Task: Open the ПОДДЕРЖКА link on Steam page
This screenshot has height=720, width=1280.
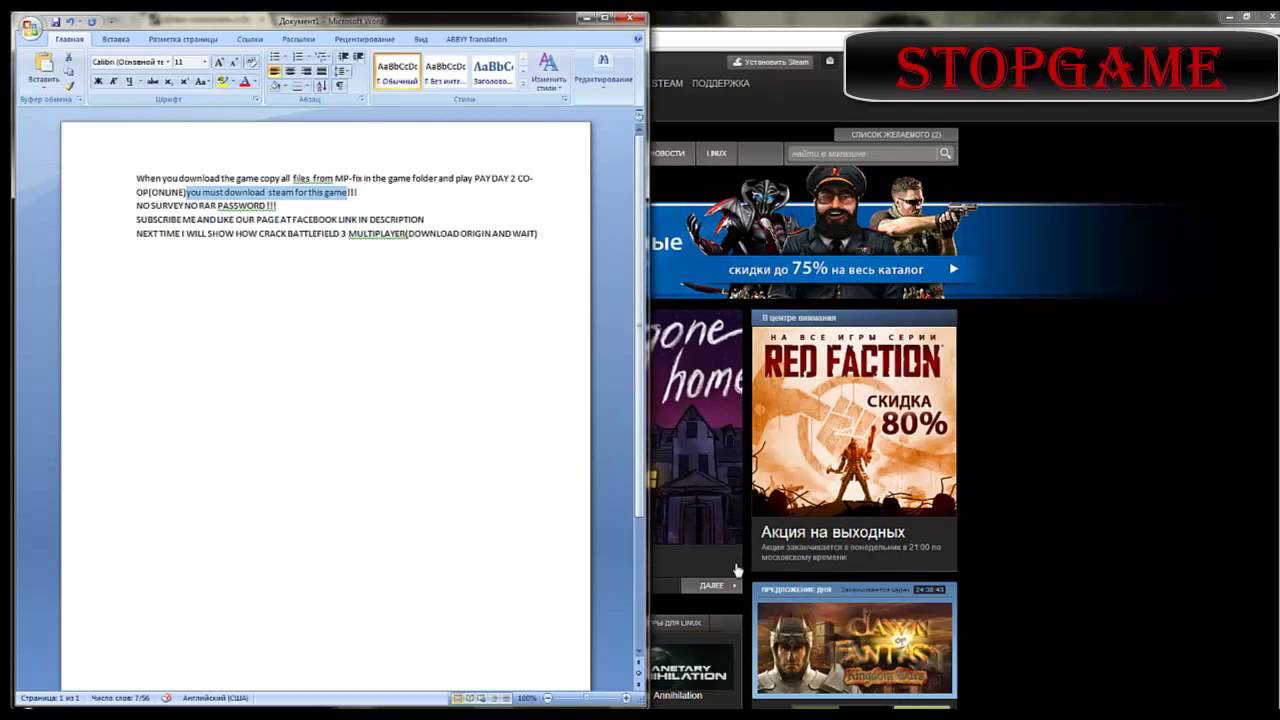Action: (720, 83)
